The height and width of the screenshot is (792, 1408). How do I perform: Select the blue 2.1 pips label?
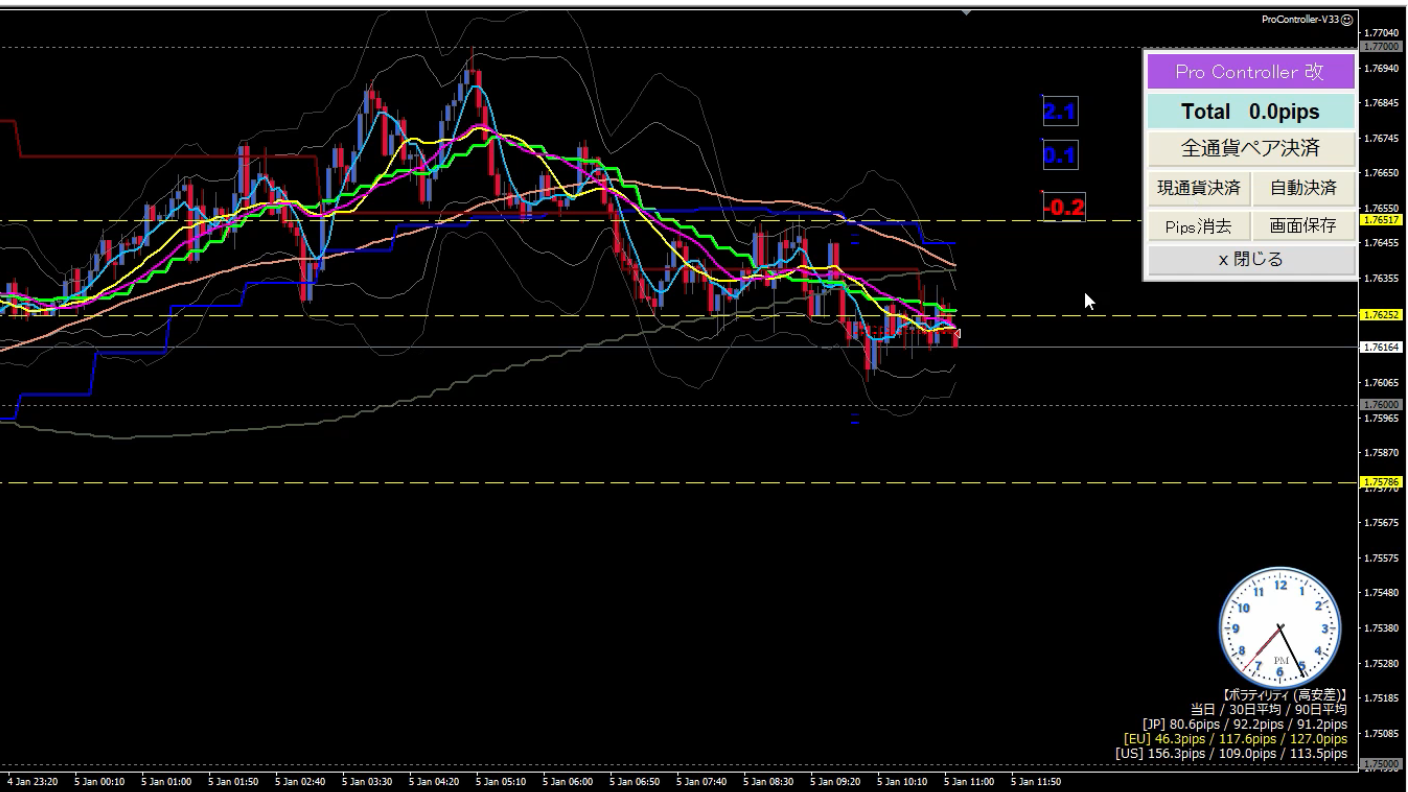pos(1060,111)
